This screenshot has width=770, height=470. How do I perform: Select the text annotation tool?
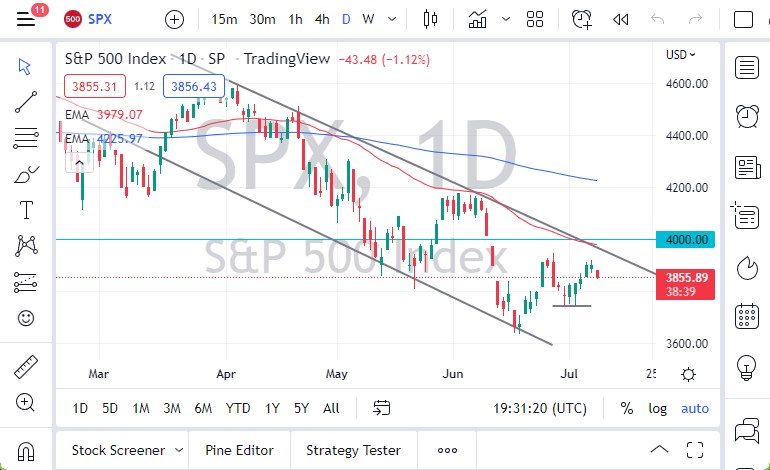click(26, 210)
